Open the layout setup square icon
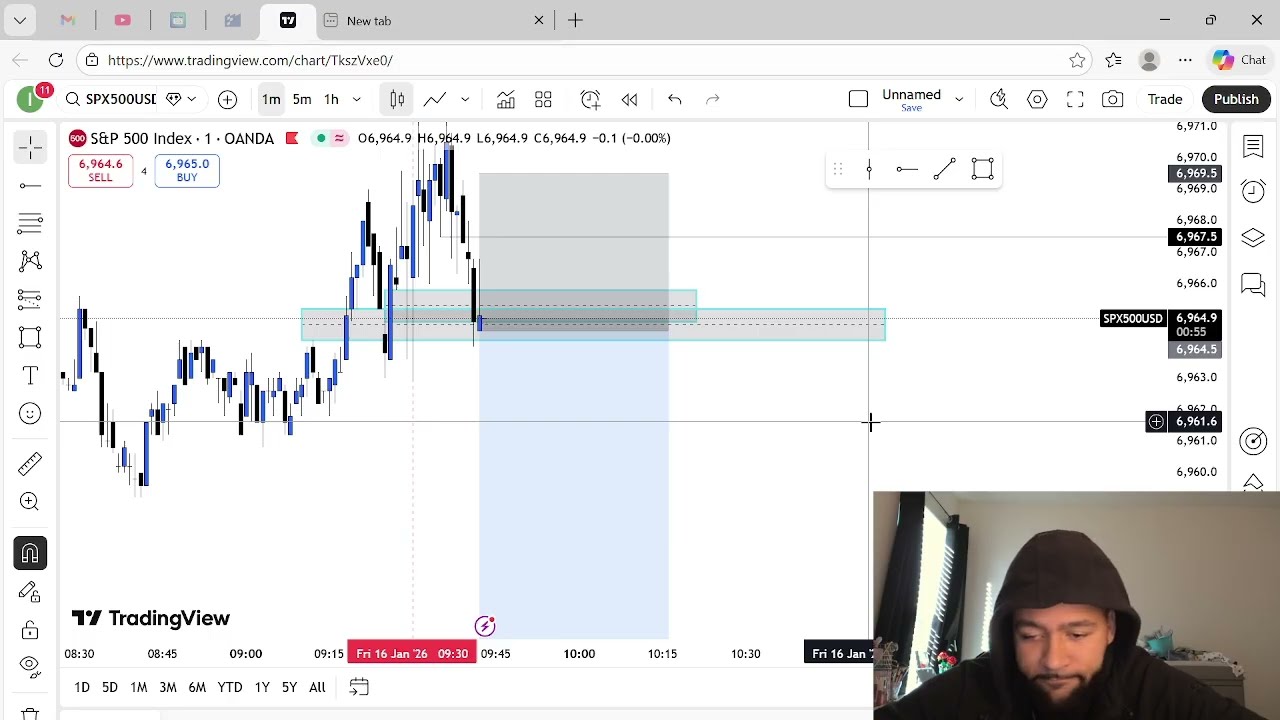 tap(858, 99)
